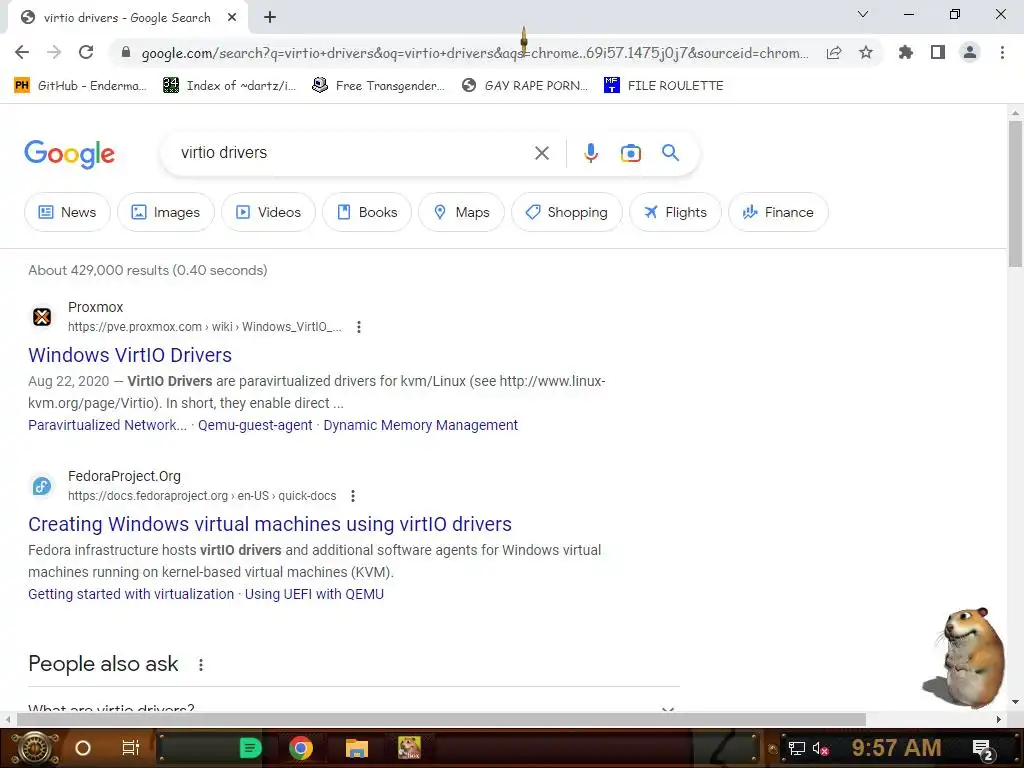Open the GitHub Enderman bookmark
This screenshot has height=768, width=1024.
[x=80, y=86]
